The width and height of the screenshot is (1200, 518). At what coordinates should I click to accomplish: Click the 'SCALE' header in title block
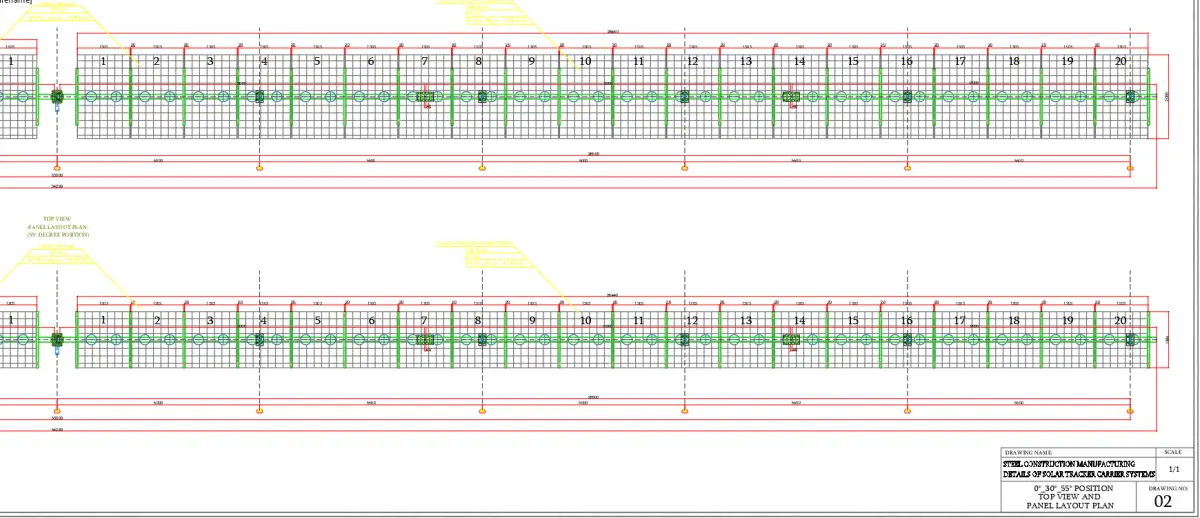(1174, 452)
